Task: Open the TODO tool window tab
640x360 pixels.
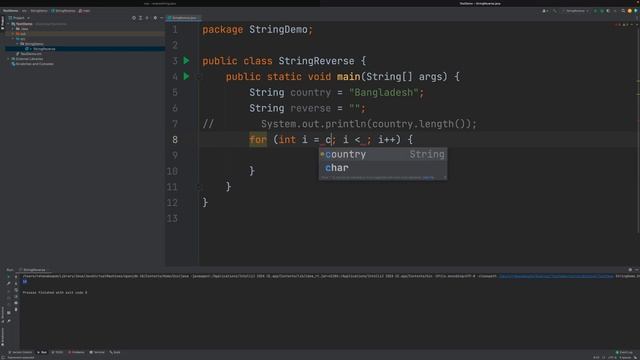Action: coord(57,352)
